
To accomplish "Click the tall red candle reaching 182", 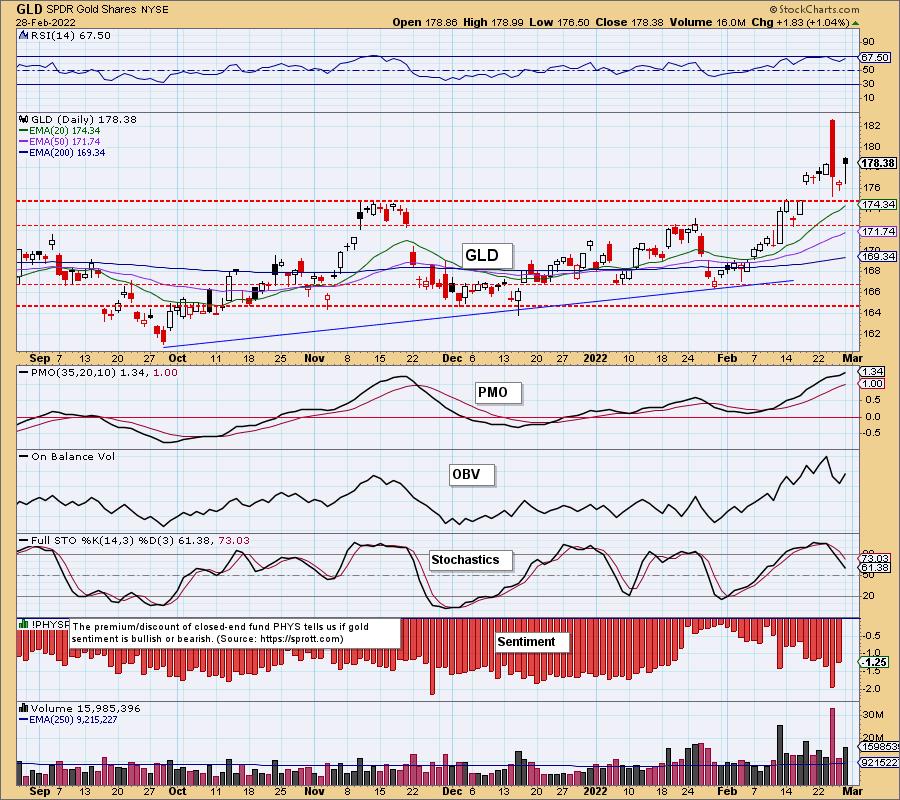I will tap(832, 148).
